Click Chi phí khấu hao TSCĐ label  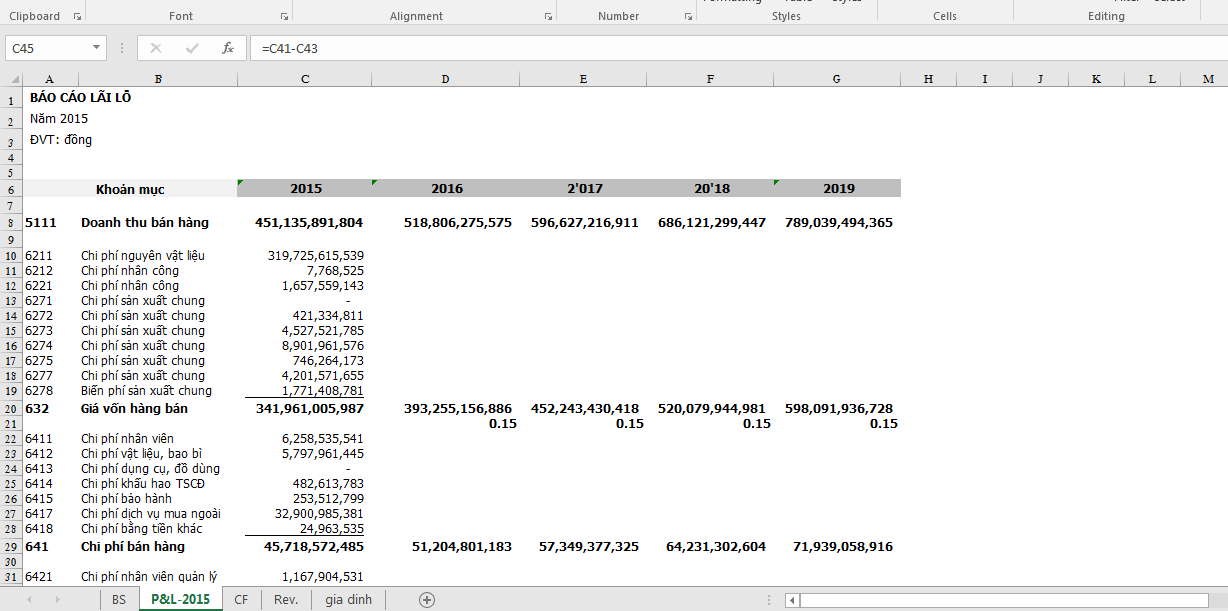tap(143, 484)
